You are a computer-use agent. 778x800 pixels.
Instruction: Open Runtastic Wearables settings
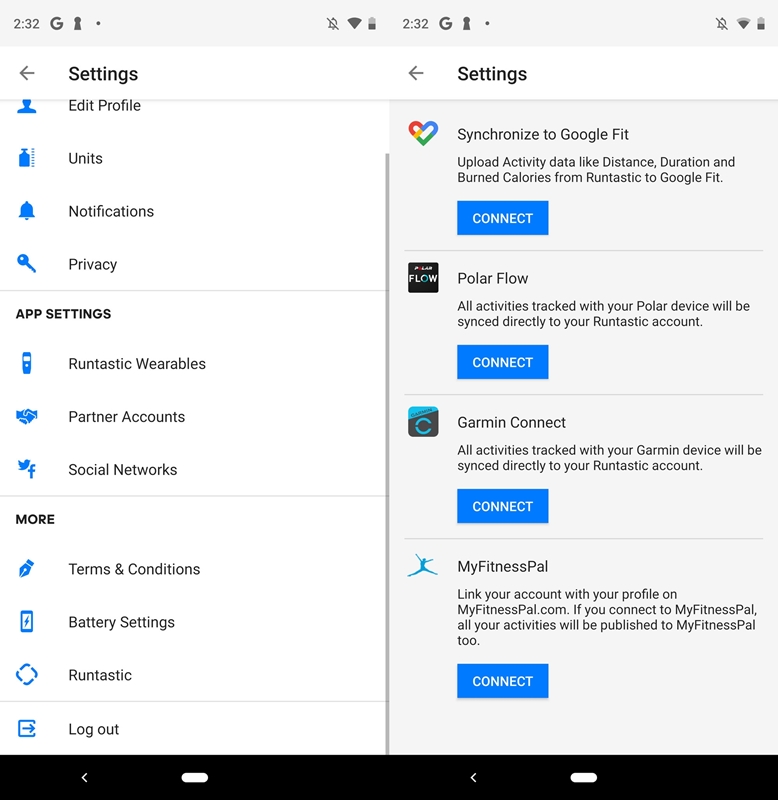194,363
